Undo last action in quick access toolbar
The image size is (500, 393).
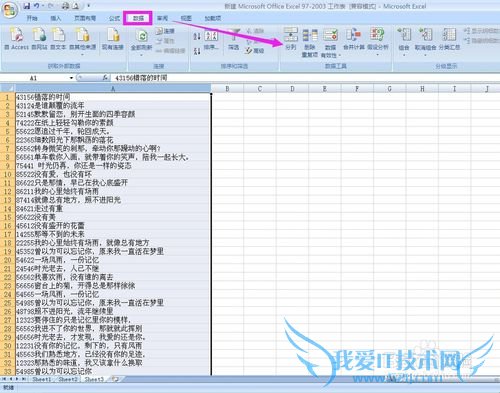pos(37,6)
